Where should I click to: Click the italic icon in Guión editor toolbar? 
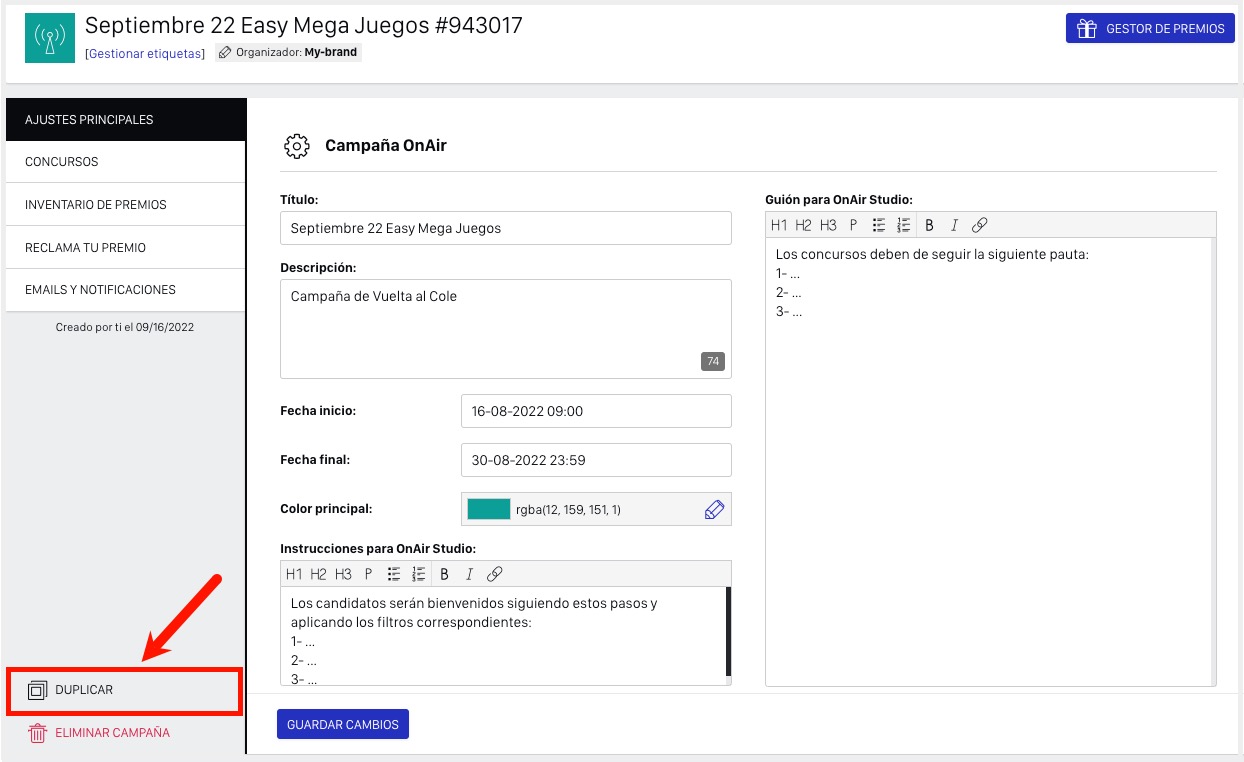coord(954,225)
